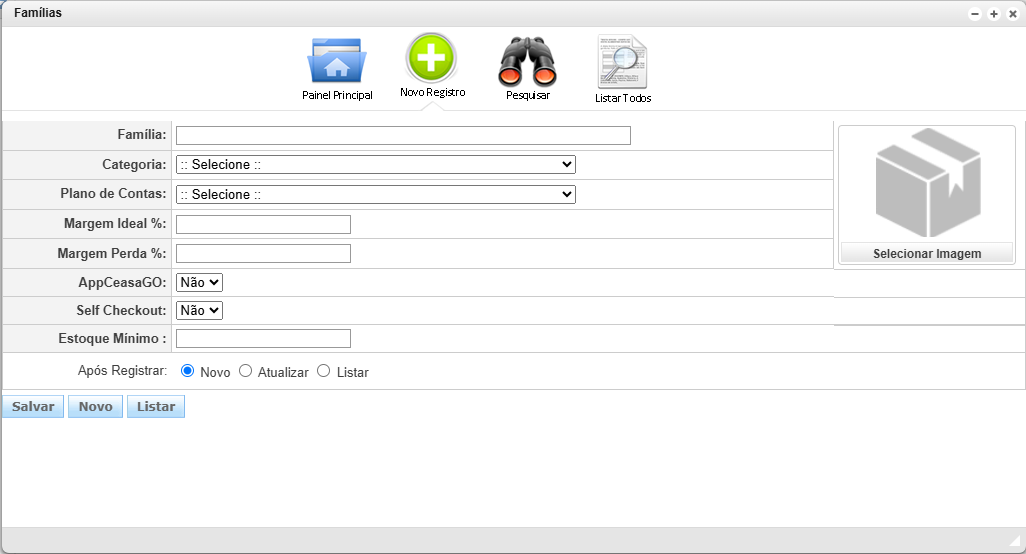Choose the Atualizar radio option

(x=245, y=371)
